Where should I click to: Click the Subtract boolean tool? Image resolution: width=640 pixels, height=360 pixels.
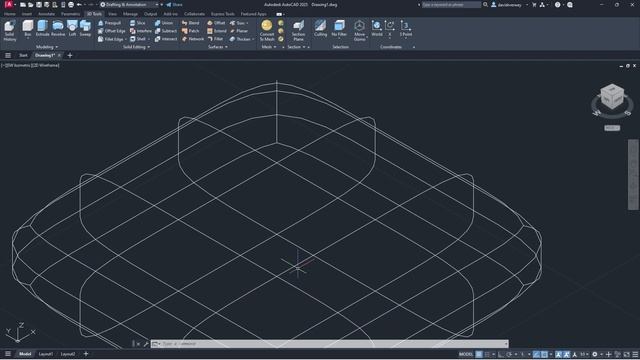[x=166, y=31]
